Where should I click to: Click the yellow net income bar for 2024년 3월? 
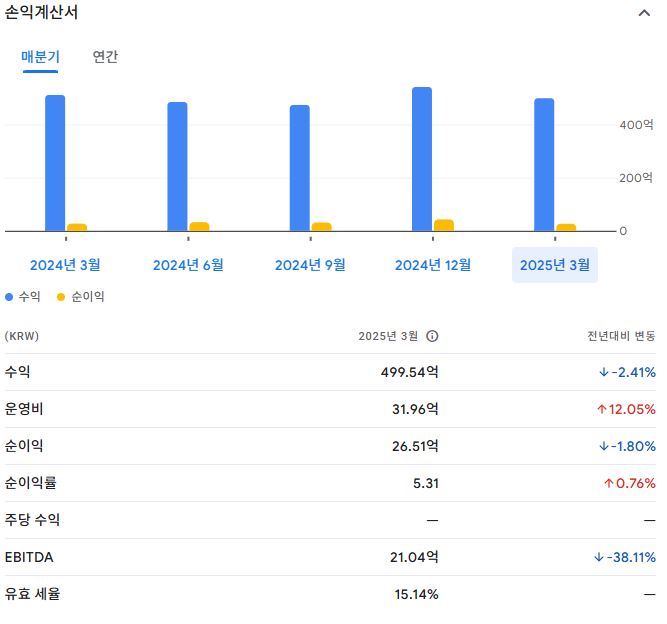coord(77,228)
